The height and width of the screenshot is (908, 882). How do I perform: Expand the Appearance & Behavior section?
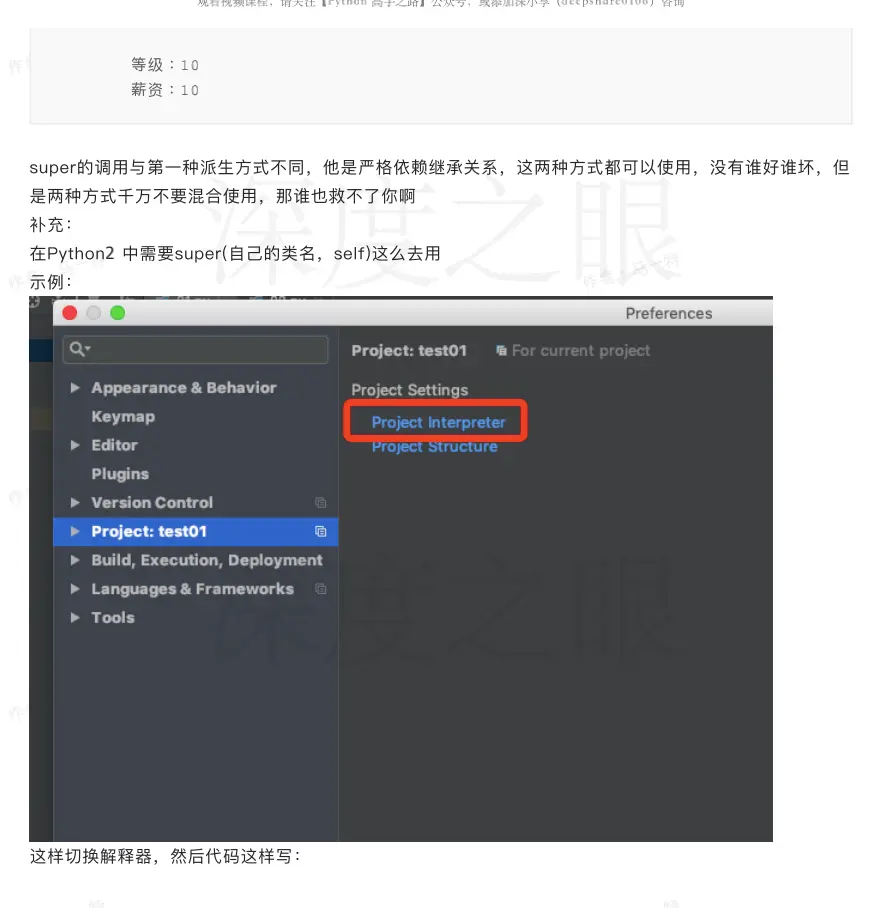(x=75, y=387)
